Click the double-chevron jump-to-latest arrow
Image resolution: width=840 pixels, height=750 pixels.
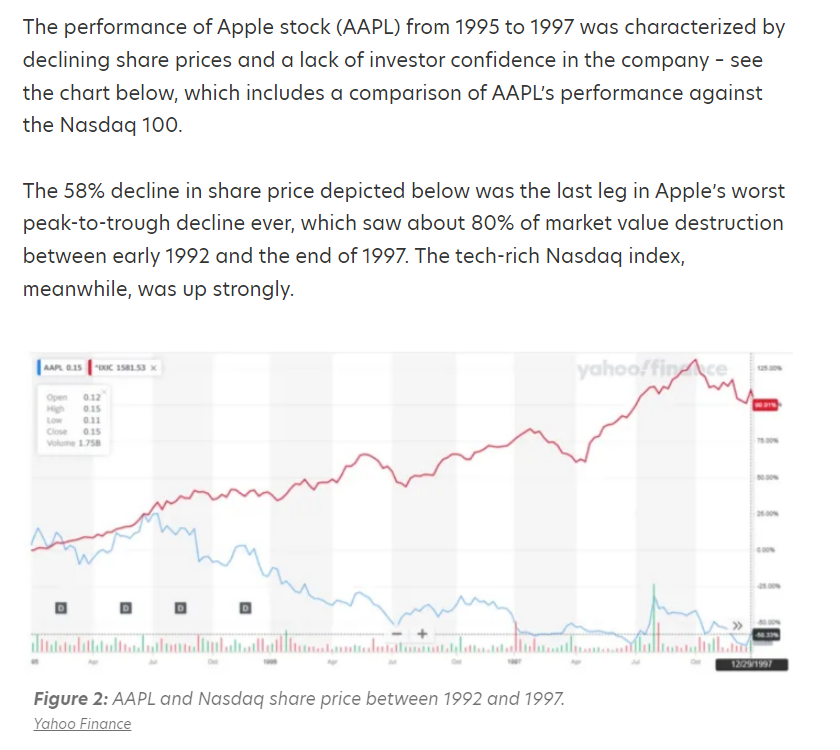tap(739, 625)
